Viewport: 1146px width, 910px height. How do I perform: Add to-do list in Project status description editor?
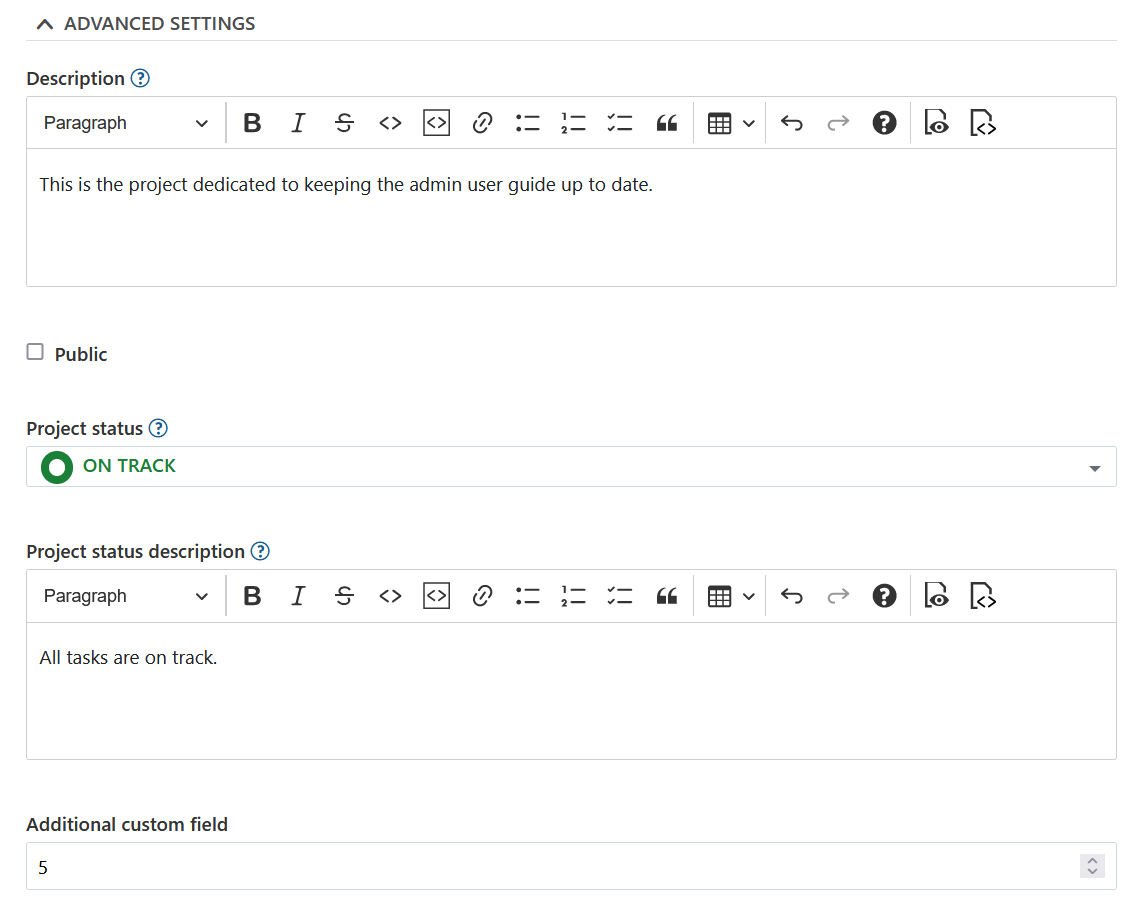pyautogui.click(x=620, y=596)
